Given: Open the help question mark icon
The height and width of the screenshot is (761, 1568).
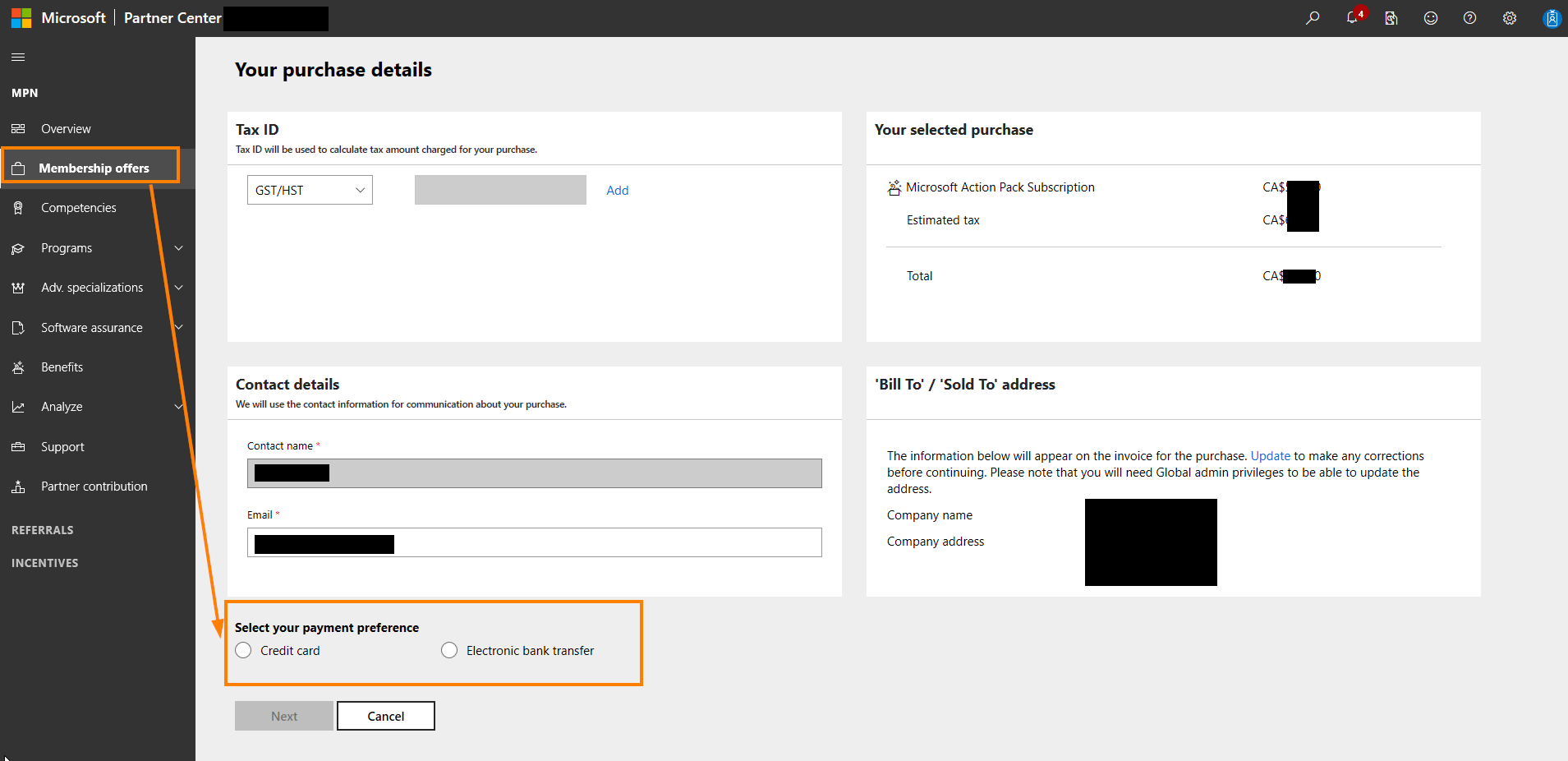Looking at the screenshot, I should point(1470,18).
